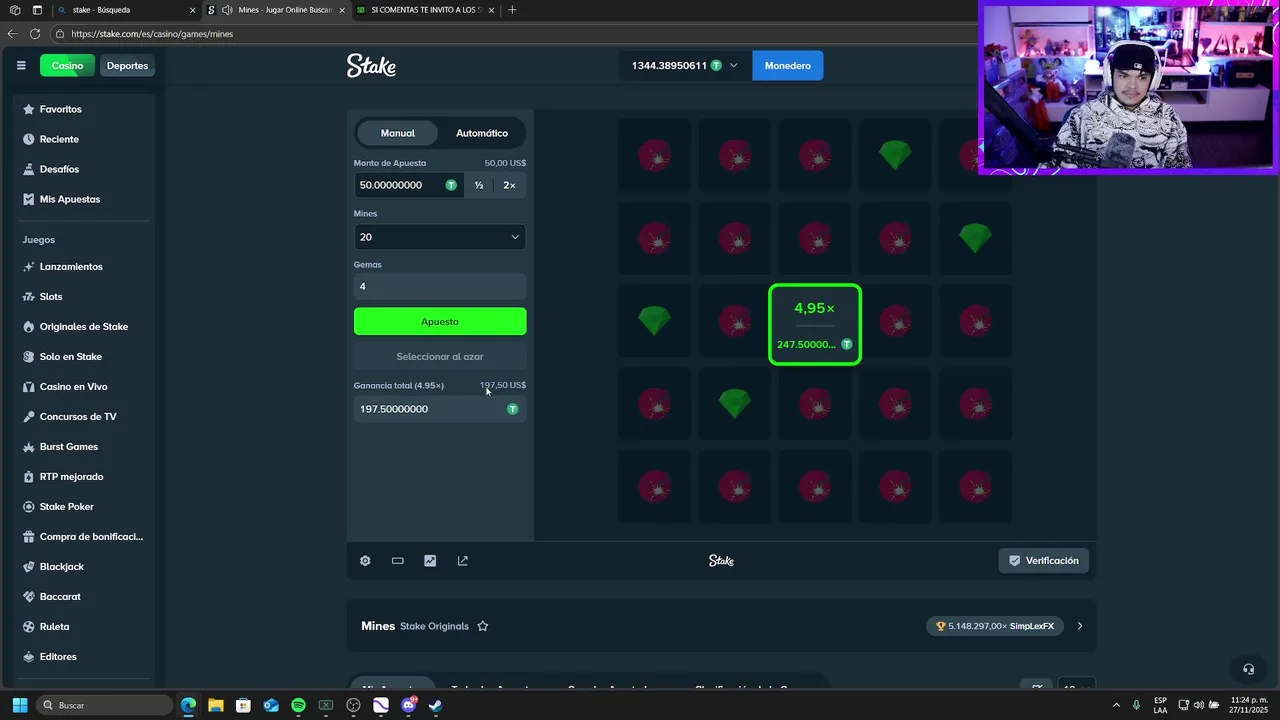Image resolution: width=1280 pixels, height=720 pixels.
Task: Click the green Apuesta button
Action: coord(440,321)
